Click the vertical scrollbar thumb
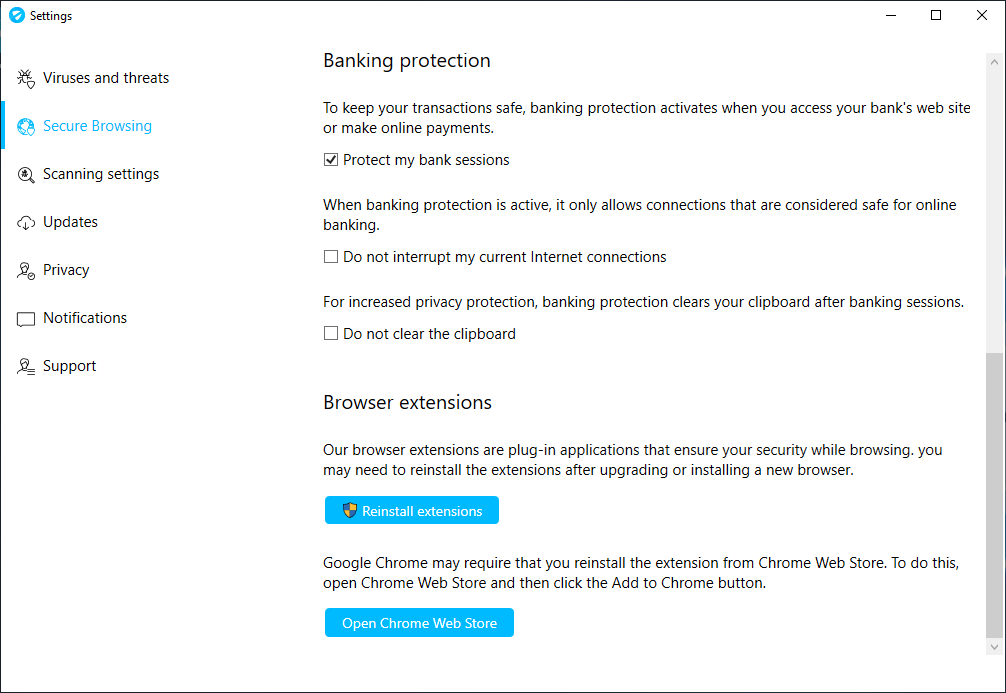The image size is (1006, 693). point(993,495)
